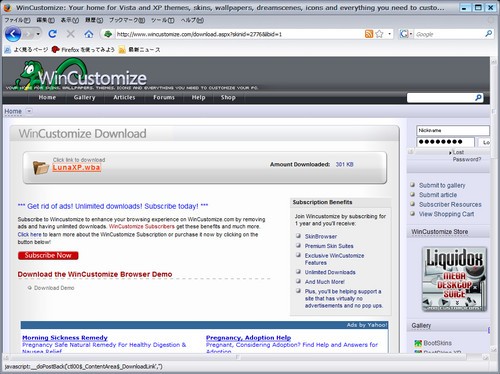500x374 pixels.
Task: Click the Lost Password? link
Action: point(466,156)
